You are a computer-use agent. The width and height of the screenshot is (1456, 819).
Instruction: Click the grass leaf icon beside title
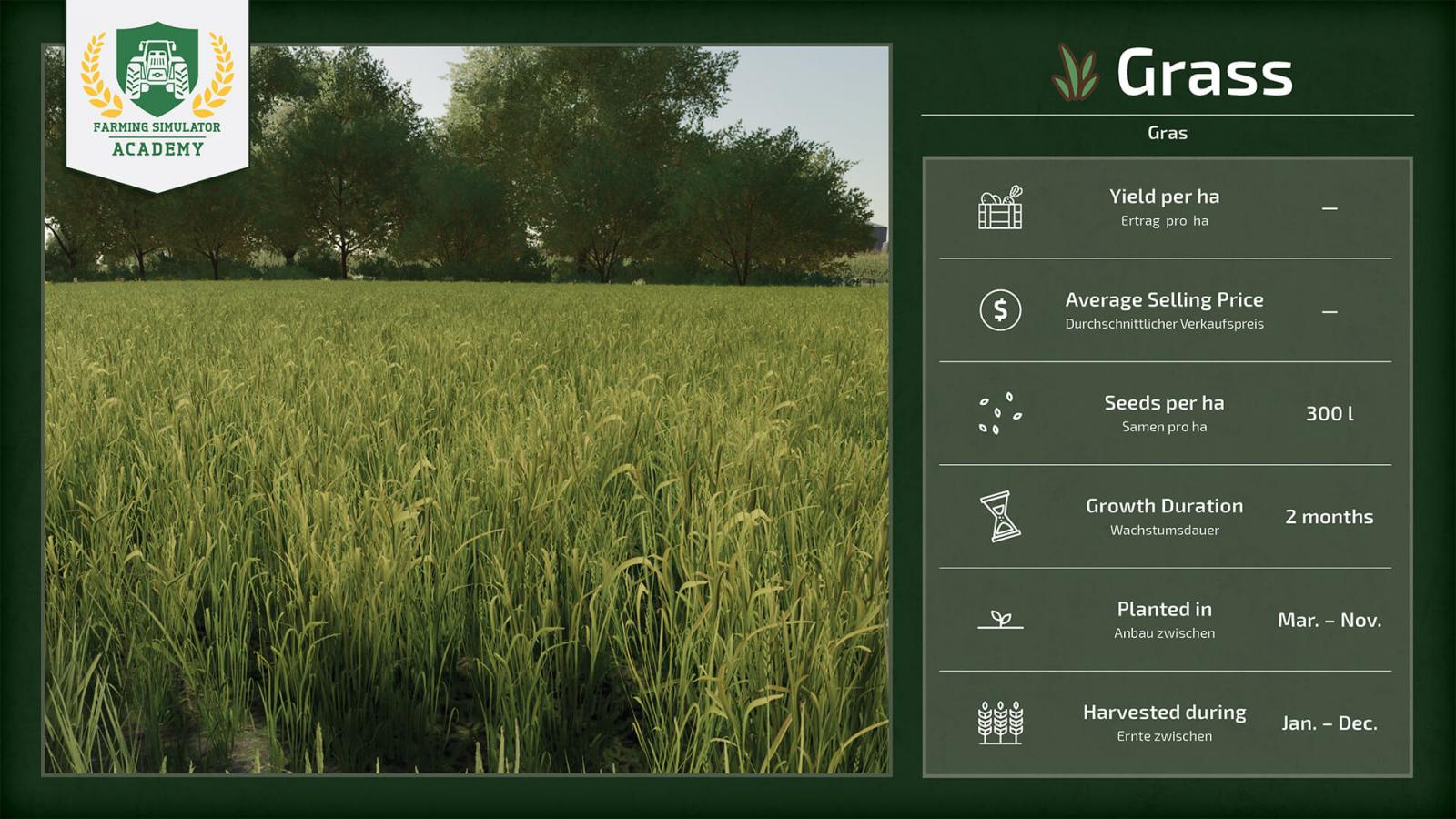pos(1075,73)
